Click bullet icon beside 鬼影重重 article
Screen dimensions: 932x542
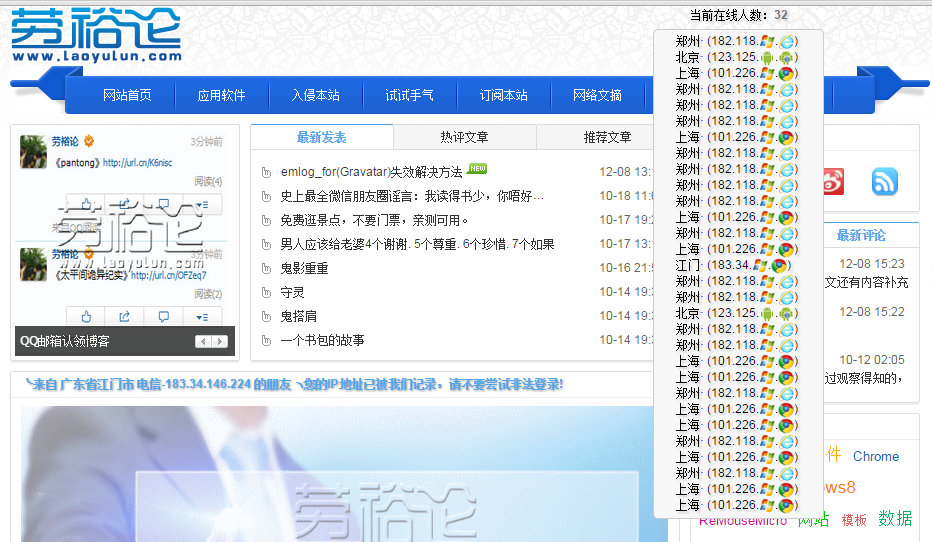266,269
